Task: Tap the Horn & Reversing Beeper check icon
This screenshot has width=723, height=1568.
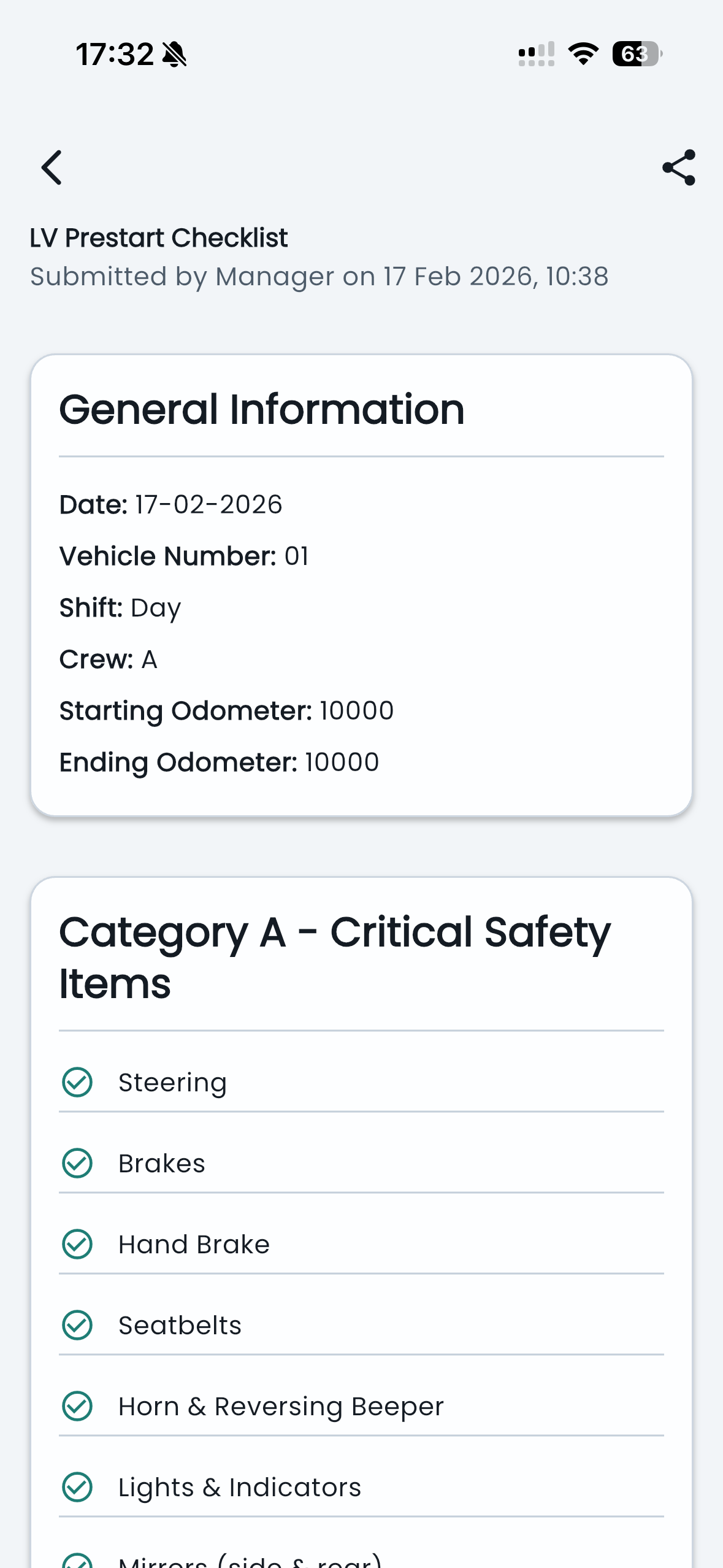Action: click(77, 1406)
